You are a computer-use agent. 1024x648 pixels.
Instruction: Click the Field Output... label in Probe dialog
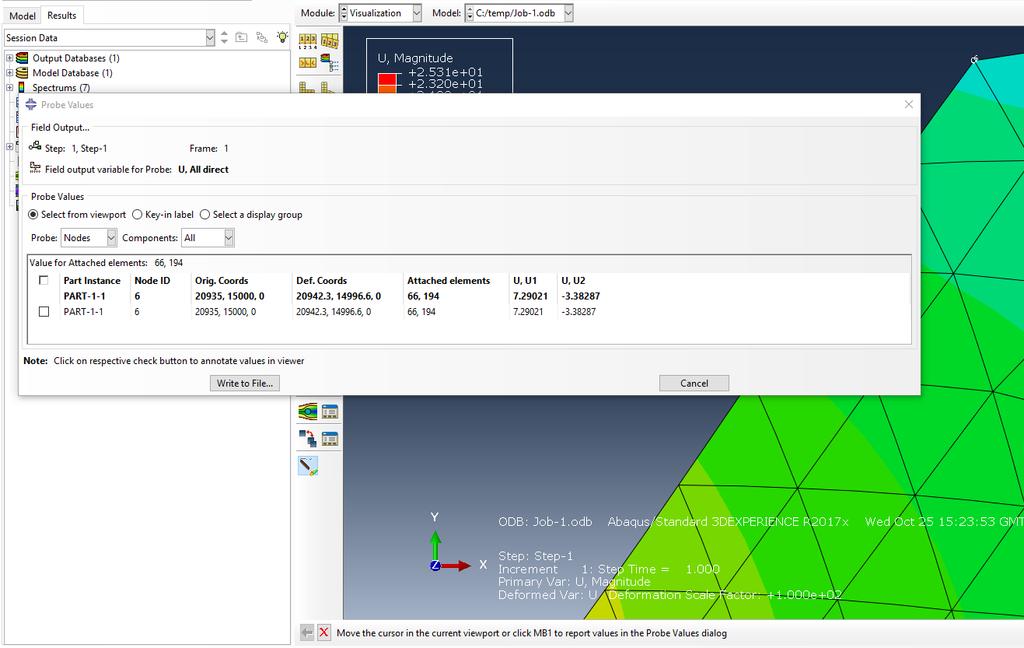(x=60, y=127)
